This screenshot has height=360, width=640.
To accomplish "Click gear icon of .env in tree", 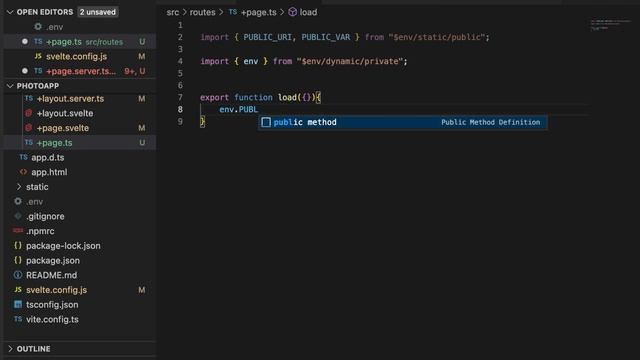I will [x=18, y=201].
